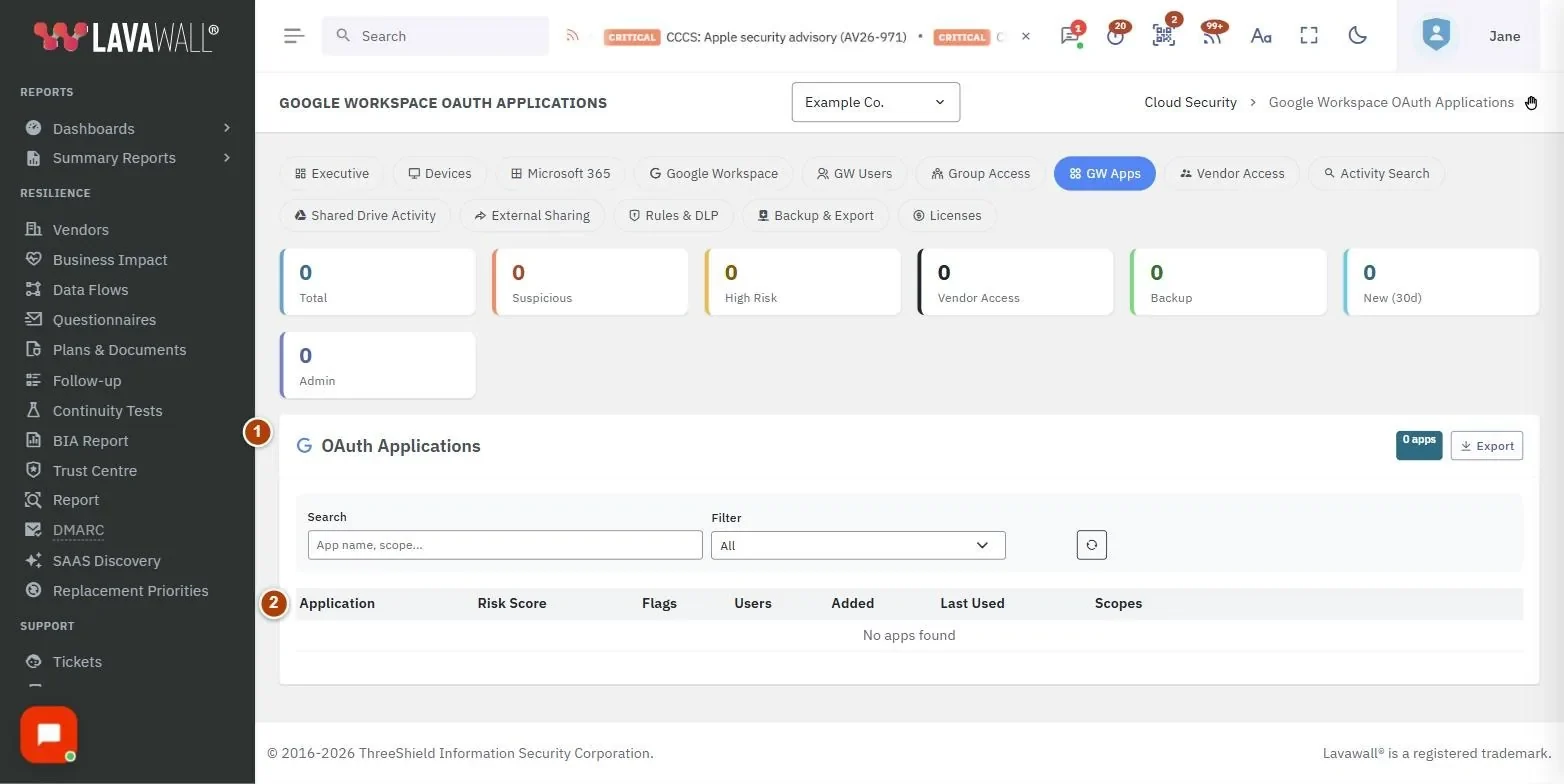Toggle fullscreen mode icon
The image size is (1564, 784).
click(1309, 36)
